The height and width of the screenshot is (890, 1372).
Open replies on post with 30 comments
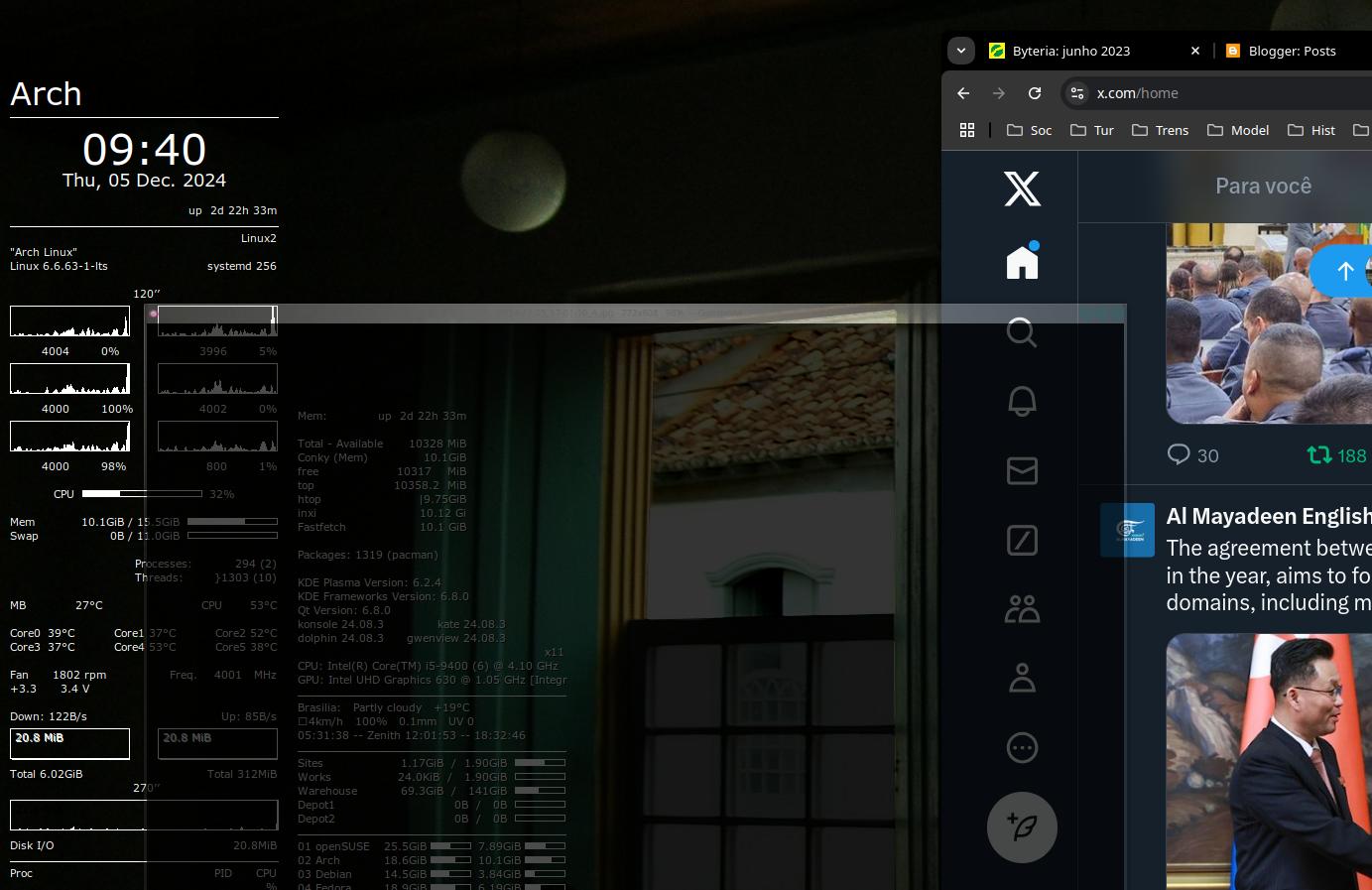point(1192,455)
